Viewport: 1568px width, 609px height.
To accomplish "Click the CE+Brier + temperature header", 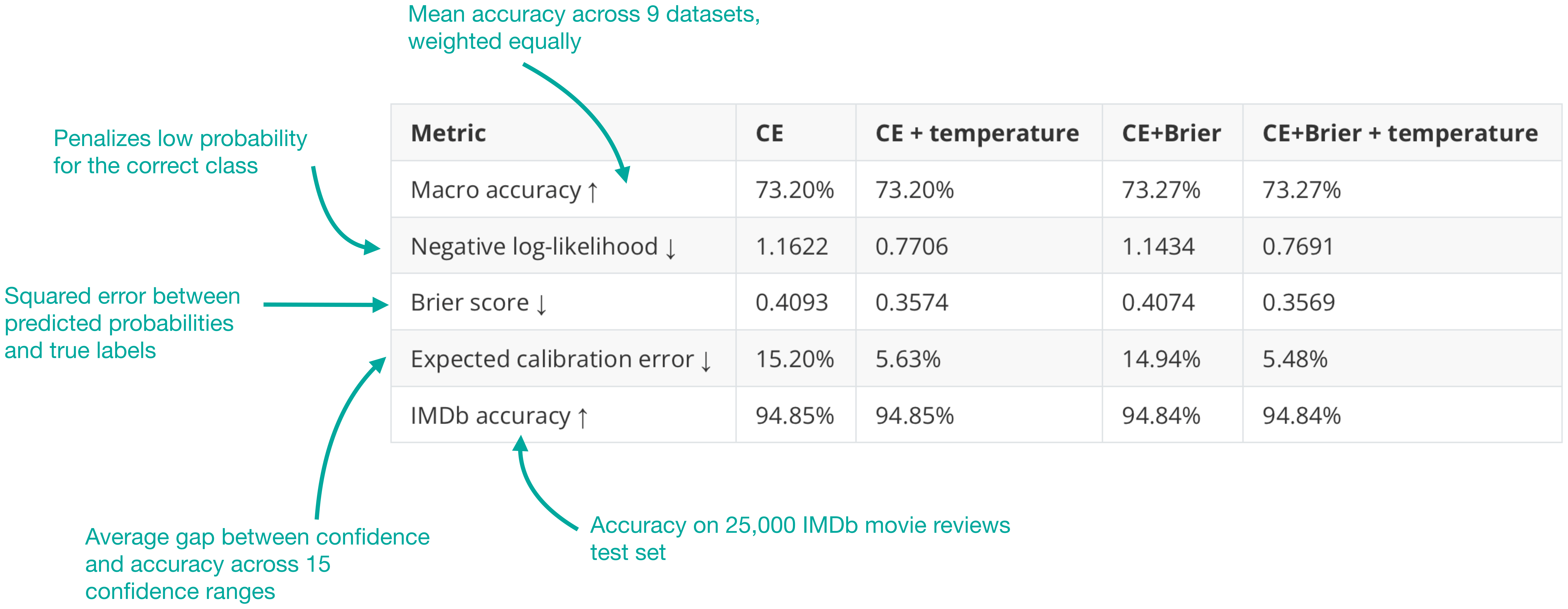I will (1400, 133).
